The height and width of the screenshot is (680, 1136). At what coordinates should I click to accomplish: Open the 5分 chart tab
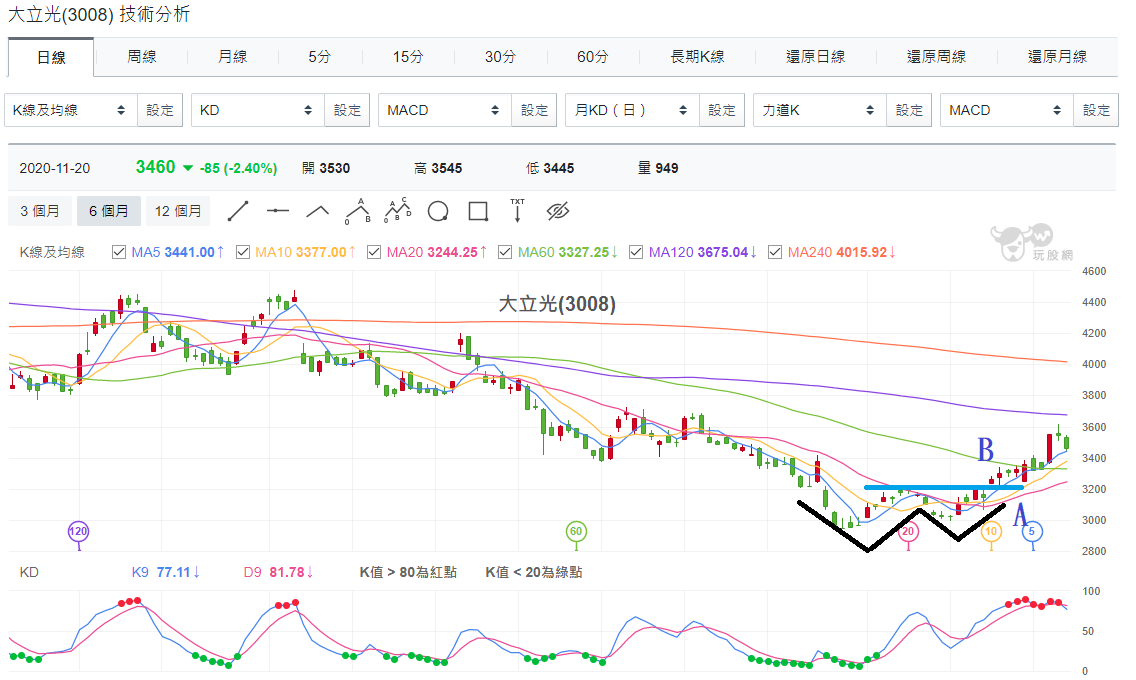(320, 56)
